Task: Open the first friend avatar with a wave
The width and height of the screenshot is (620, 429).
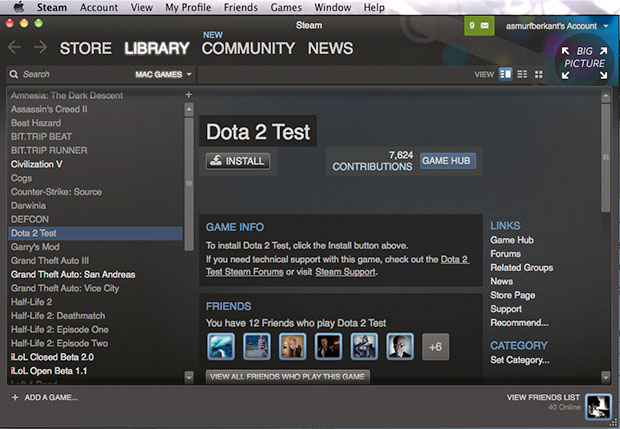Action: (221, 346)
